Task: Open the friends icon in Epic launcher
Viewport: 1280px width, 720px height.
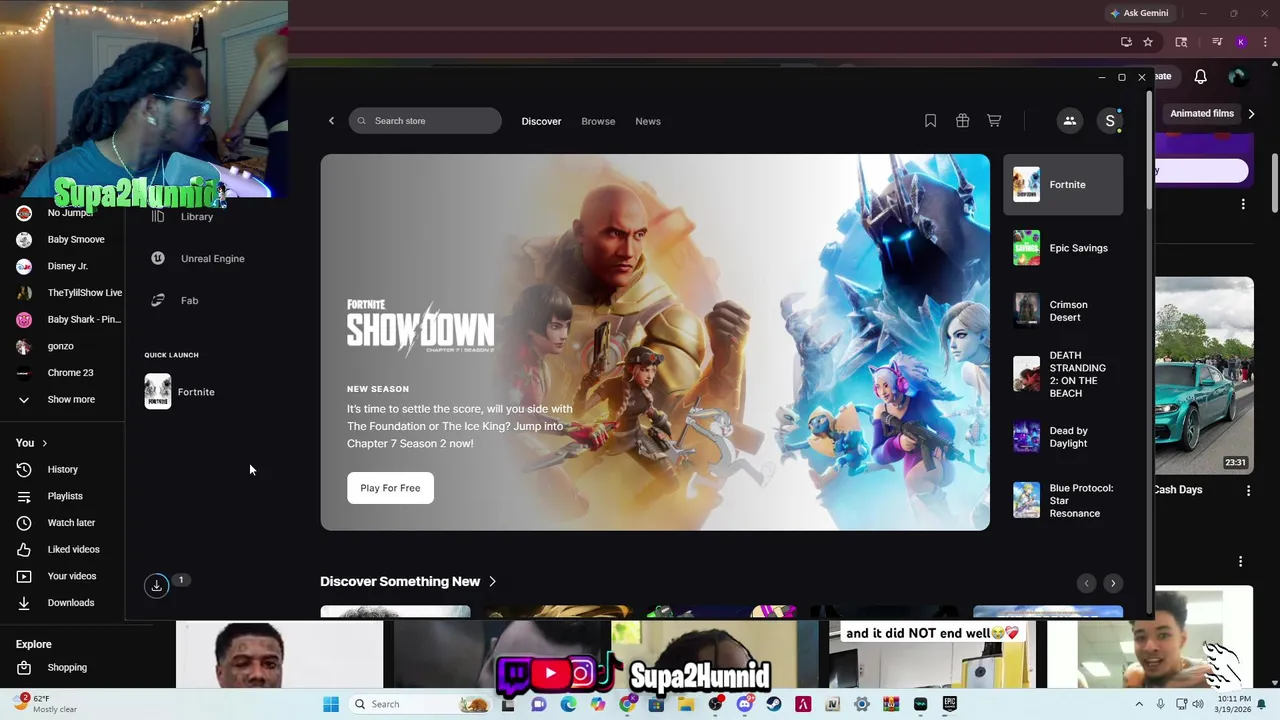Action: (x=1069, y=121)
